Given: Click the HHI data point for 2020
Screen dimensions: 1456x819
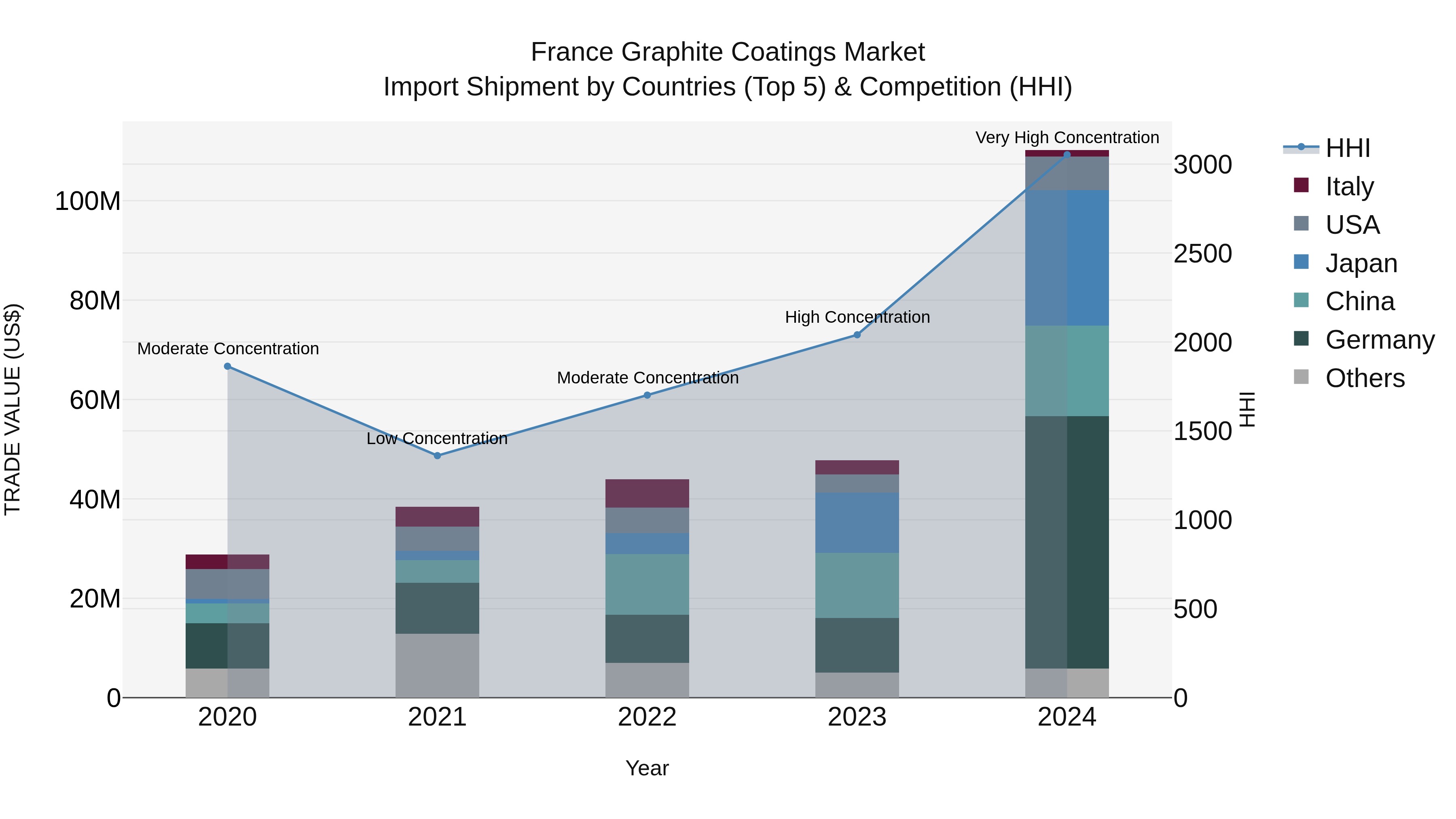Looking at the screenshot, I should [228, 366].
